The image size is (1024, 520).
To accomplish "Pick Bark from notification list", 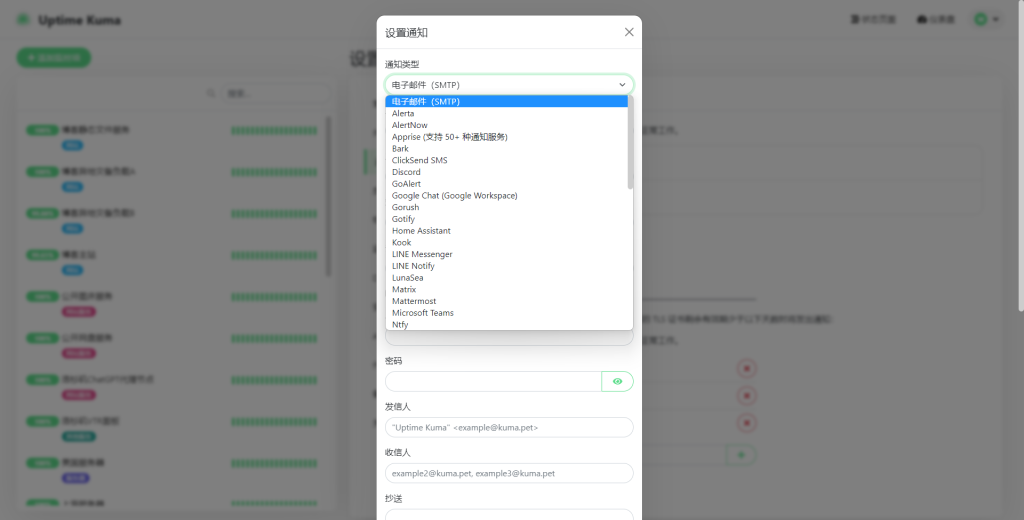I will click(506, 148).
